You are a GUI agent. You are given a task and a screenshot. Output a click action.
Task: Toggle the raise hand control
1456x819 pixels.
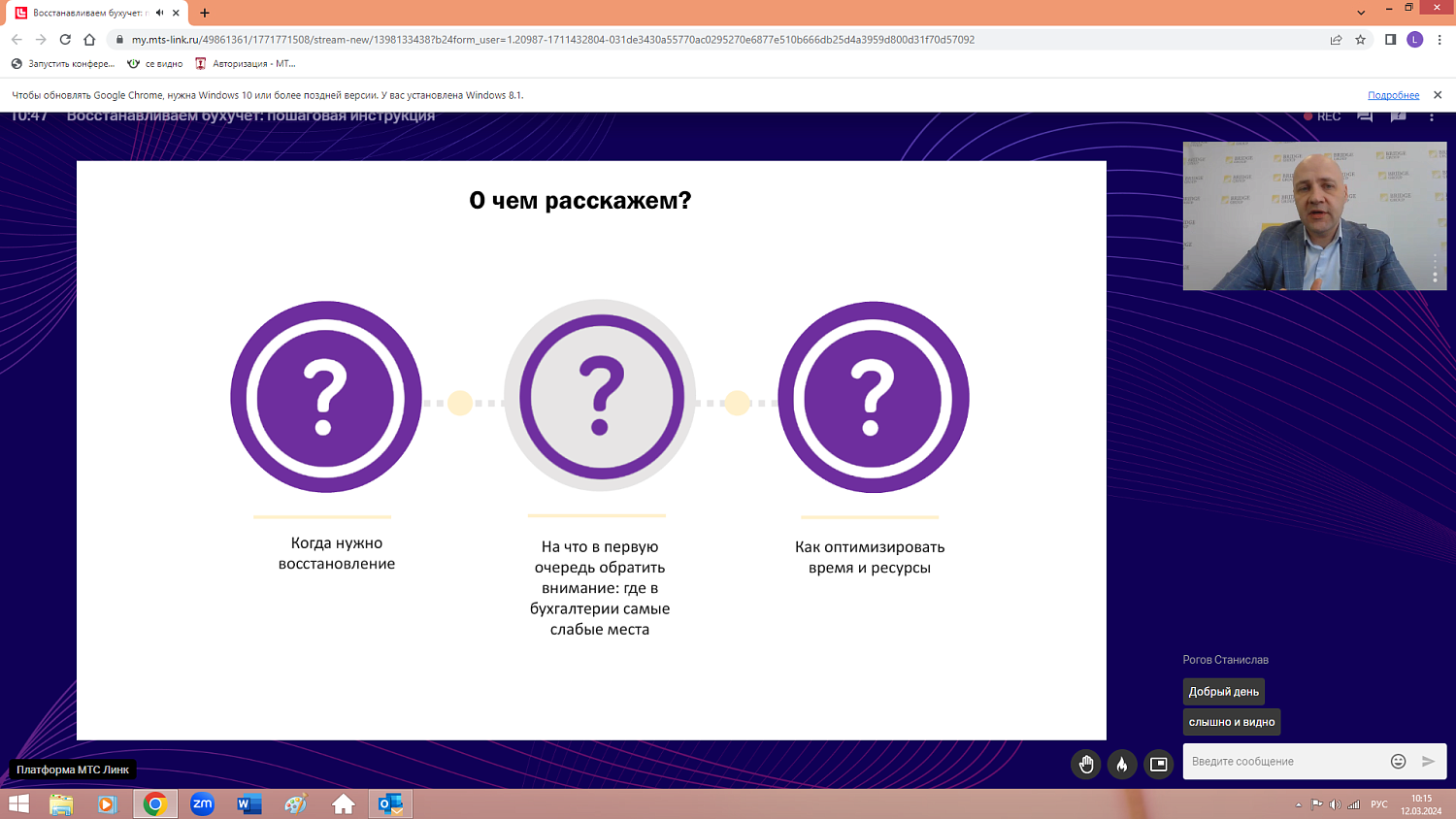tap(1085, 764)
